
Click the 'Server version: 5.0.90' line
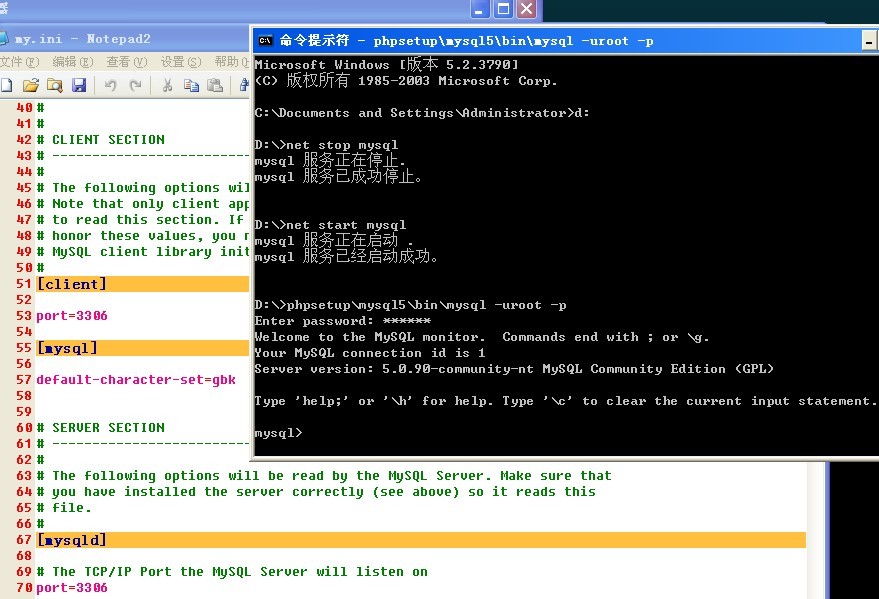(514, 369)
